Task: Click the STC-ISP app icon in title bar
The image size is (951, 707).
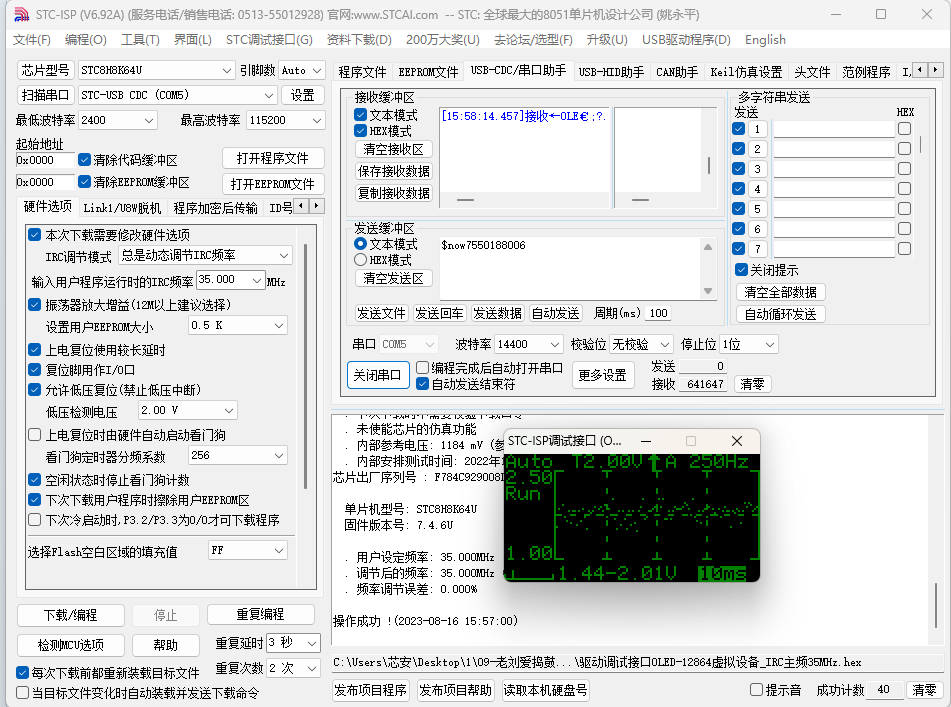Action: (x=21, y=14)
